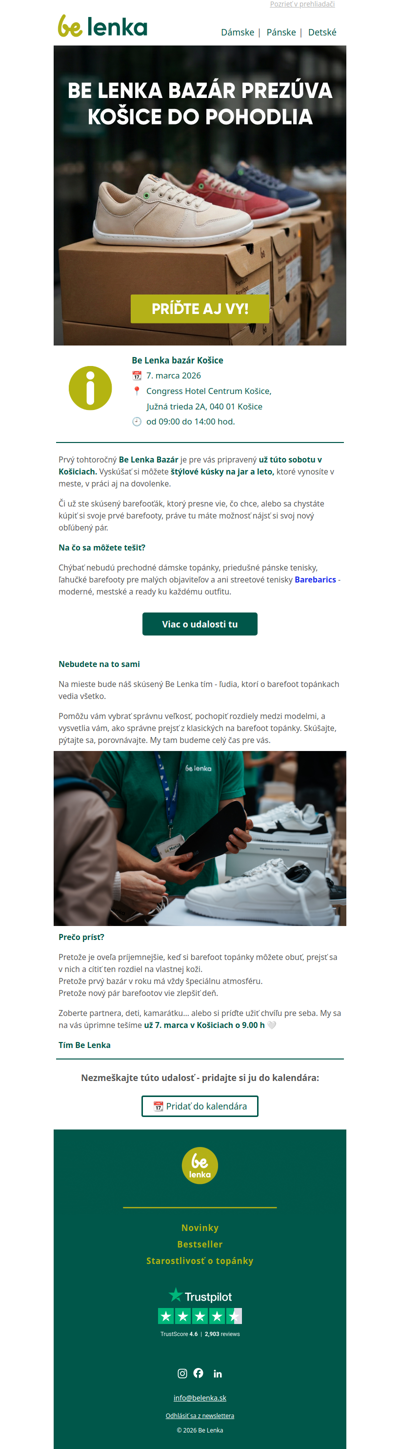The image size is (400, 1449).
Task: Click the Viac o udalosti tu button
Action: 200,624
